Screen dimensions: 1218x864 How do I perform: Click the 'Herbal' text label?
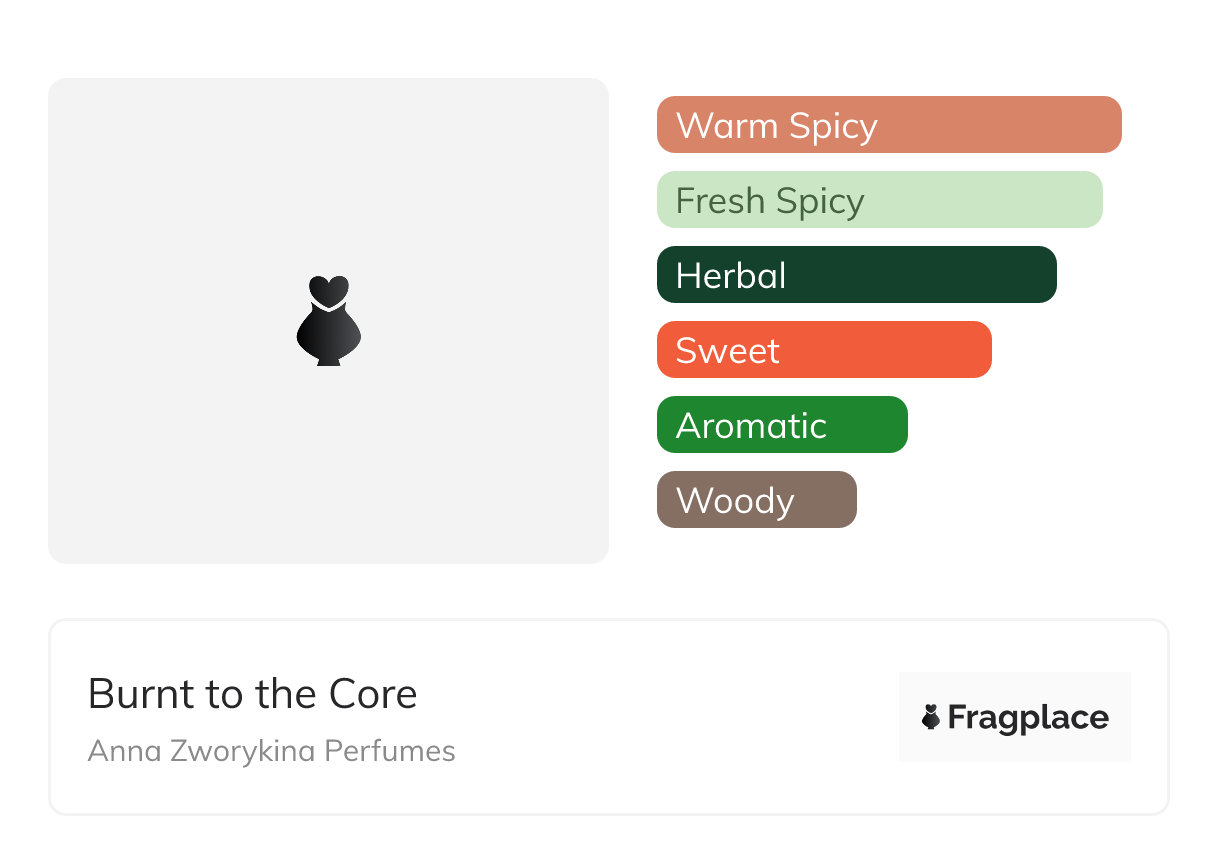[x=731, y=276]
